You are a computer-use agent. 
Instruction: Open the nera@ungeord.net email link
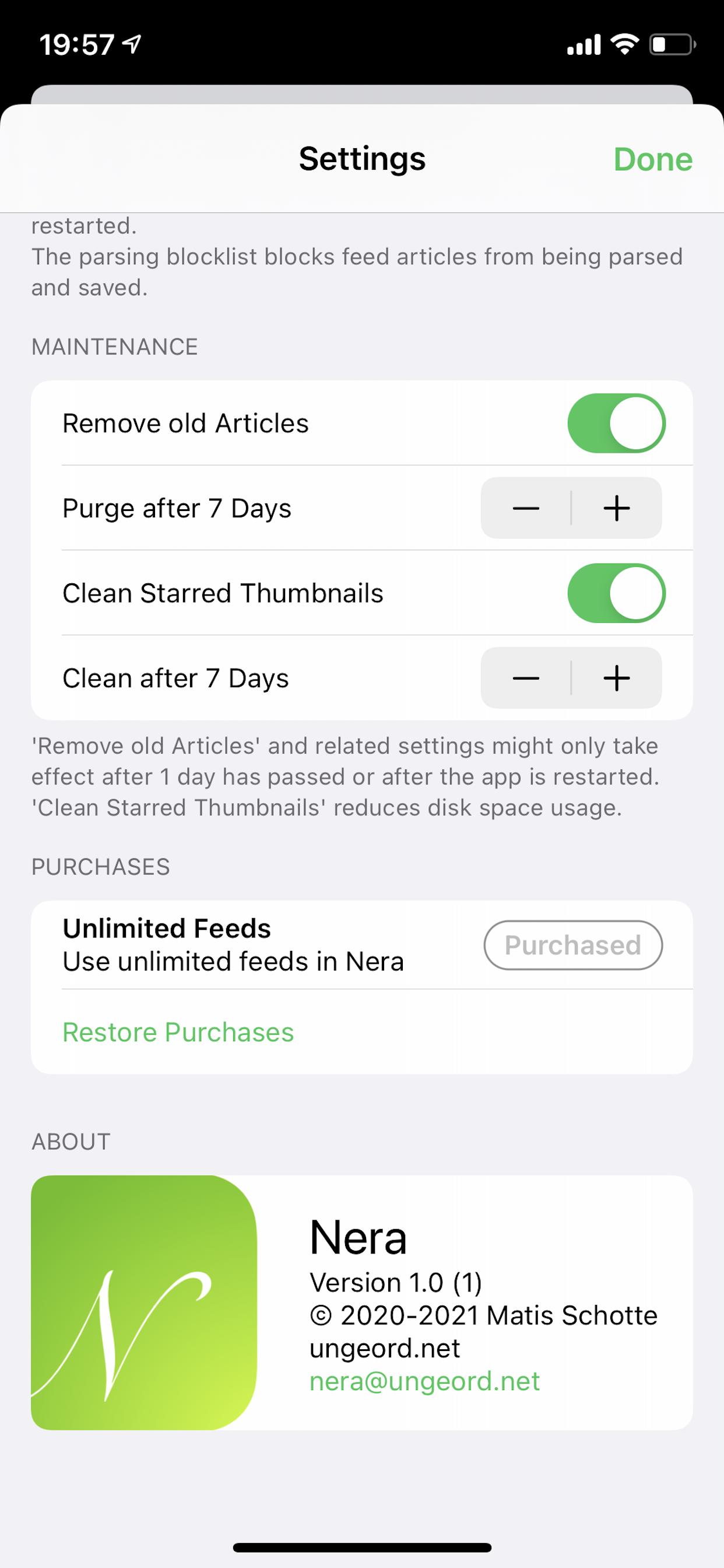click(425, 1382)
